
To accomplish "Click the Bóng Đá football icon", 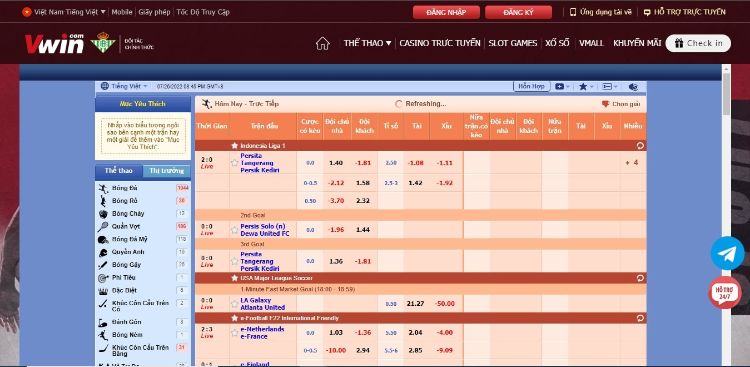I will tap(103, 189).
